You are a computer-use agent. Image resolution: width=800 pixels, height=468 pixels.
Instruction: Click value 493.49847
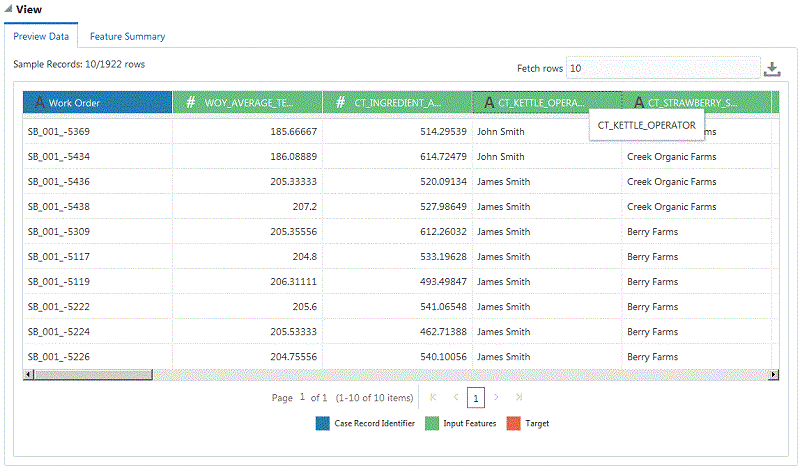tap(443, 282)
